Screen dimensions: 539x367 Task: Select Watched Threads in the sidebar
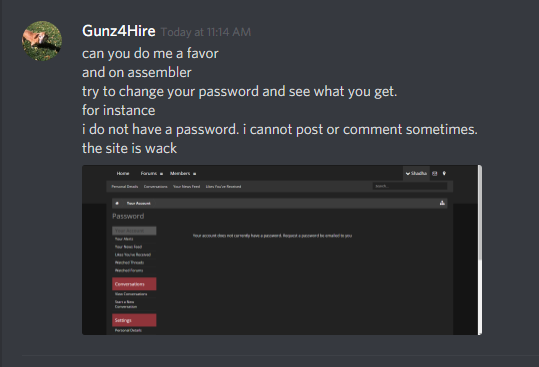tap(129, 263)
